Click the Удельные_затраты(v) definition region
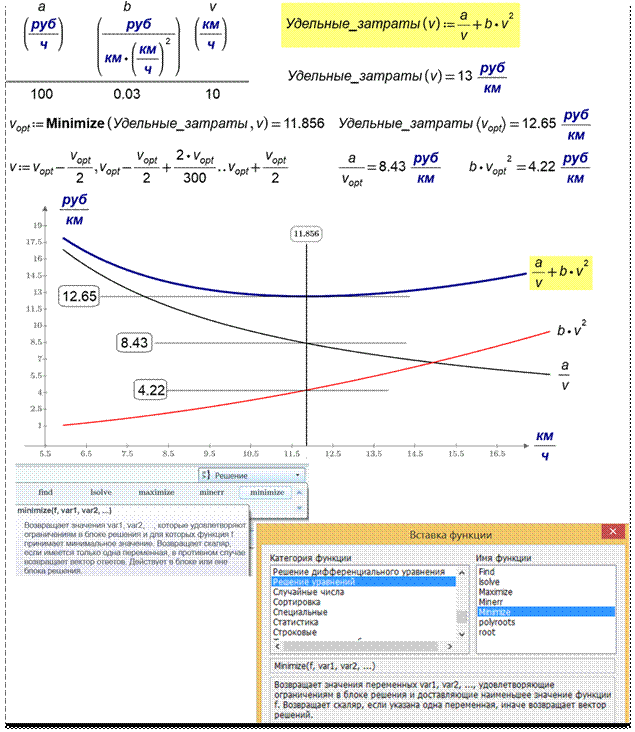Viewport: 635px width, 732px height. tap(400, 25)
